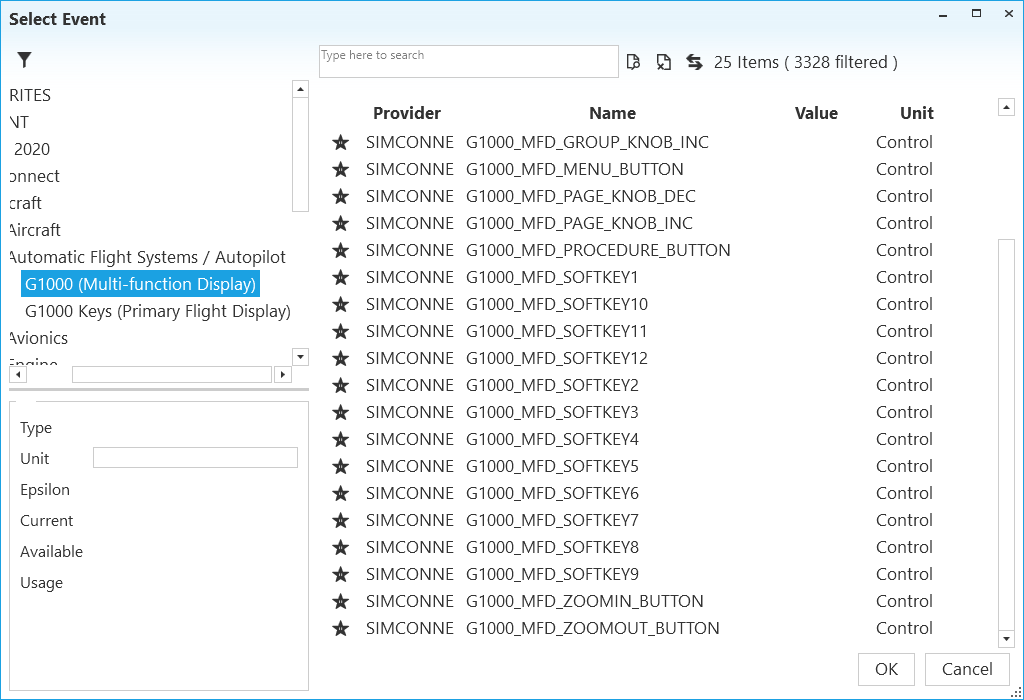Focus the Type here to search box

point(469,61)
